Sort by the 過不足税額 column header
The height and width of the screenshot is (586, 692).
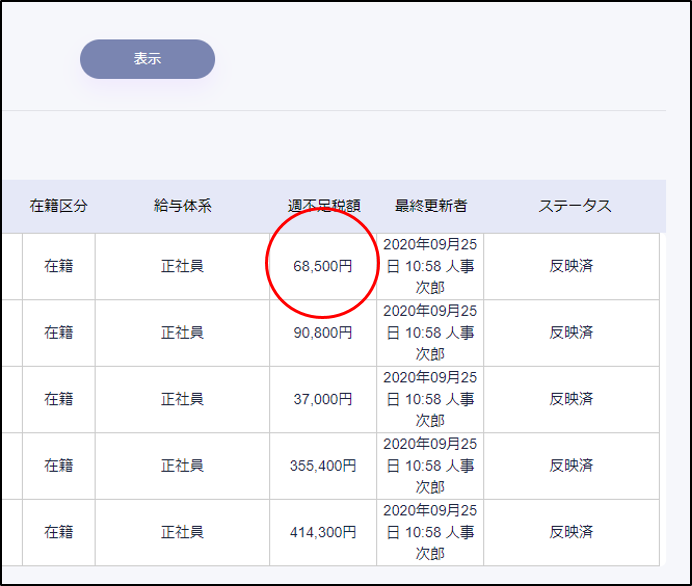(x=322, y=206)
